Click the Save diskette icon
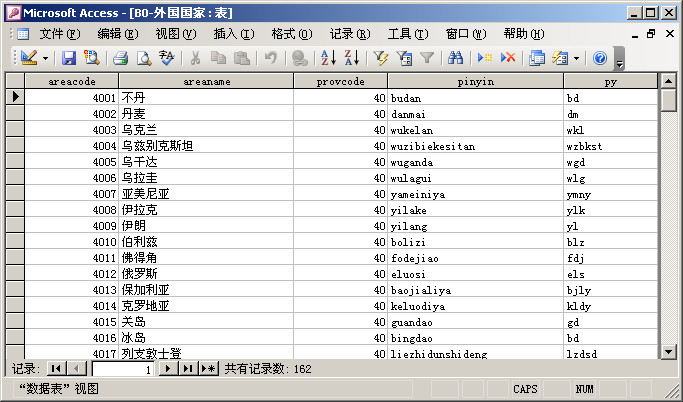 pyautogui.click(x=69, y=57)
